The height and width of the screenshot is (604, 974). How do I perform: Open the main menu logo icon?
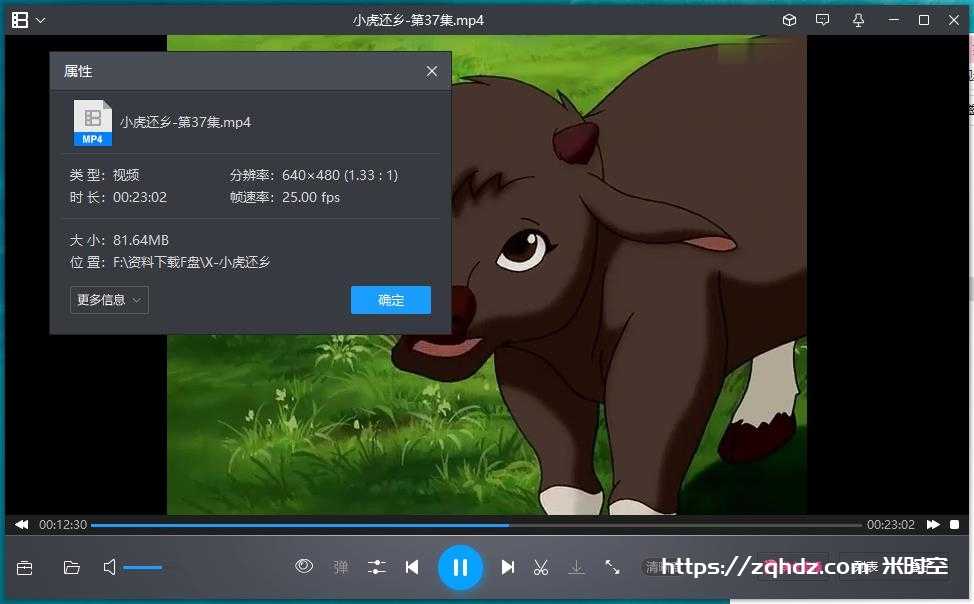[x=20, y=20]
